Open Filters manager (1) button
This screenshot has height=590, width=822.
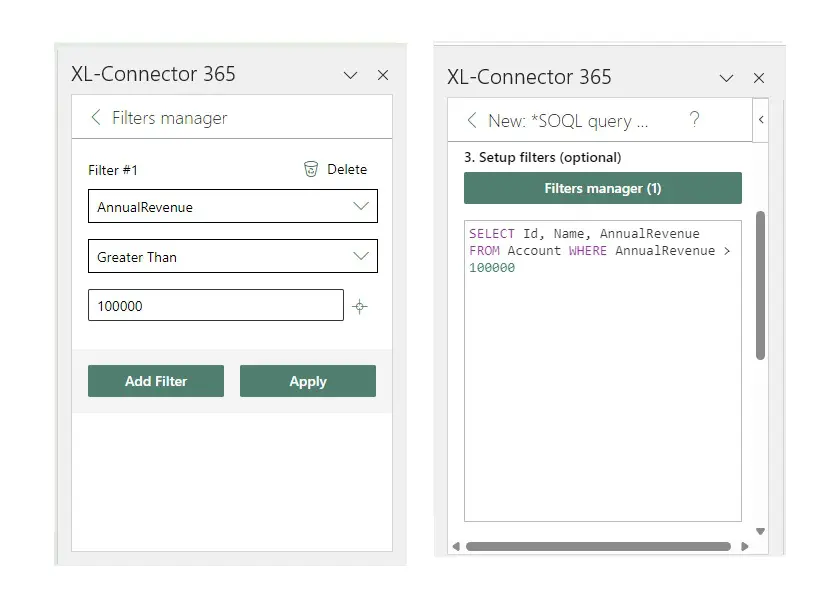(x=602, y=188)
